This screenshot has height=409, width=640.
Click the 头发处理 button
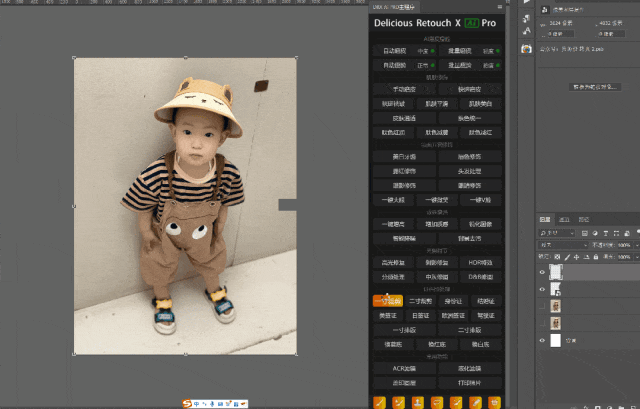point(470,171)
